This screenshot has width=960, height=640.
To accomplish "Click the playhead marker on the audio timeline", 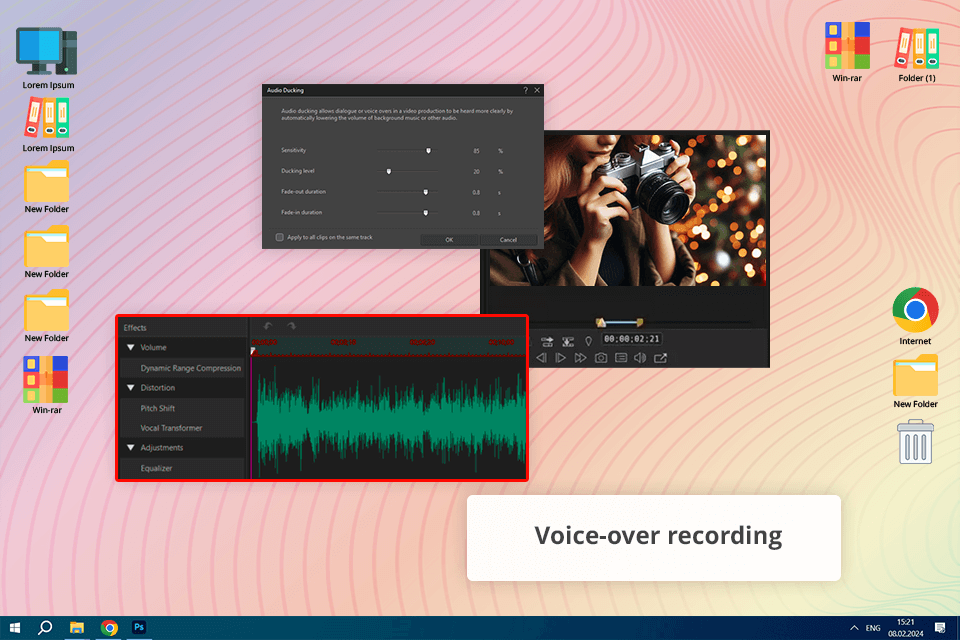I will click(253, 351).
